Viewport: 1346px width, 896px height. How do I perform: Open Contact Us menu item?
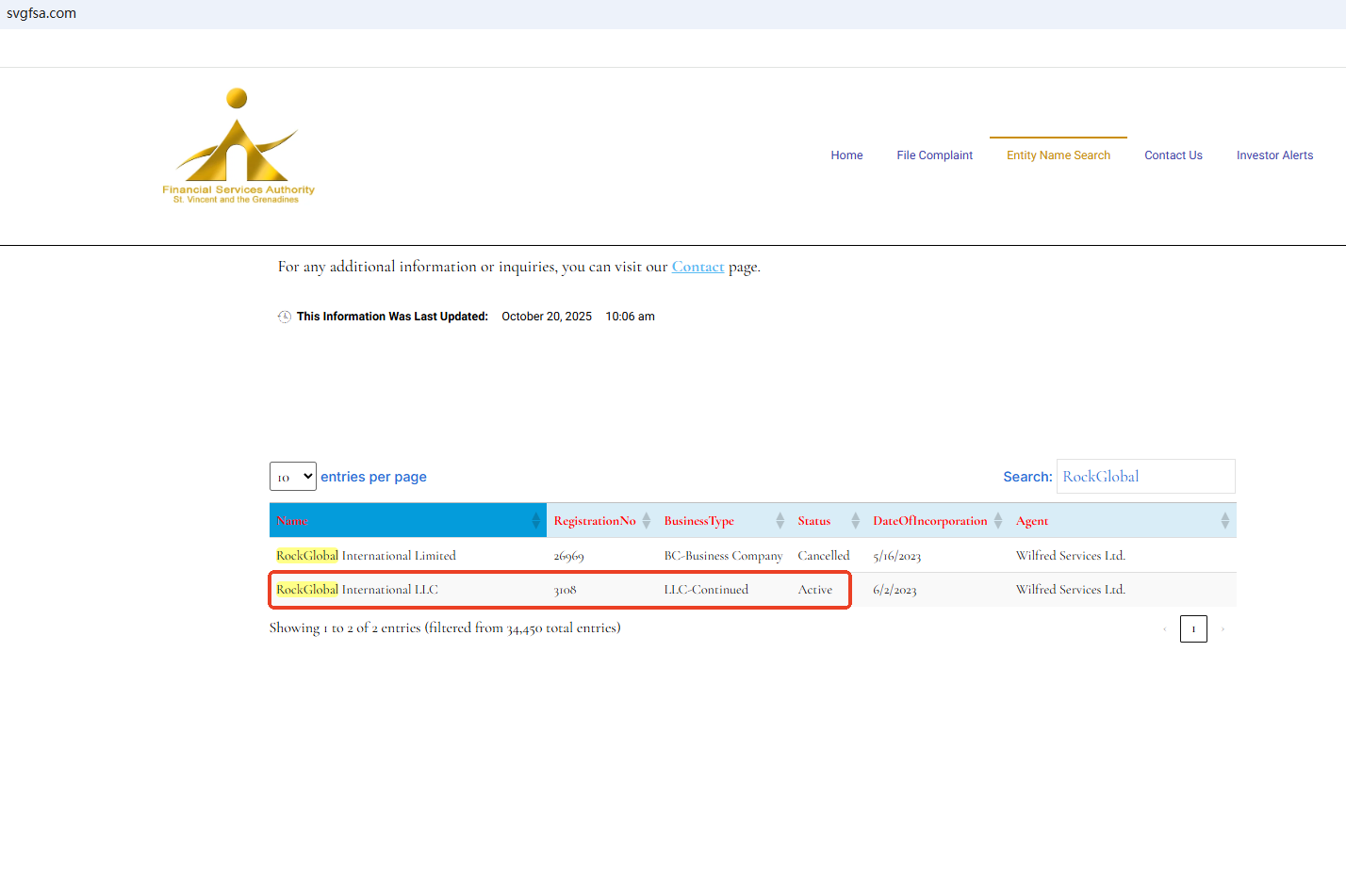point(1174,155)
